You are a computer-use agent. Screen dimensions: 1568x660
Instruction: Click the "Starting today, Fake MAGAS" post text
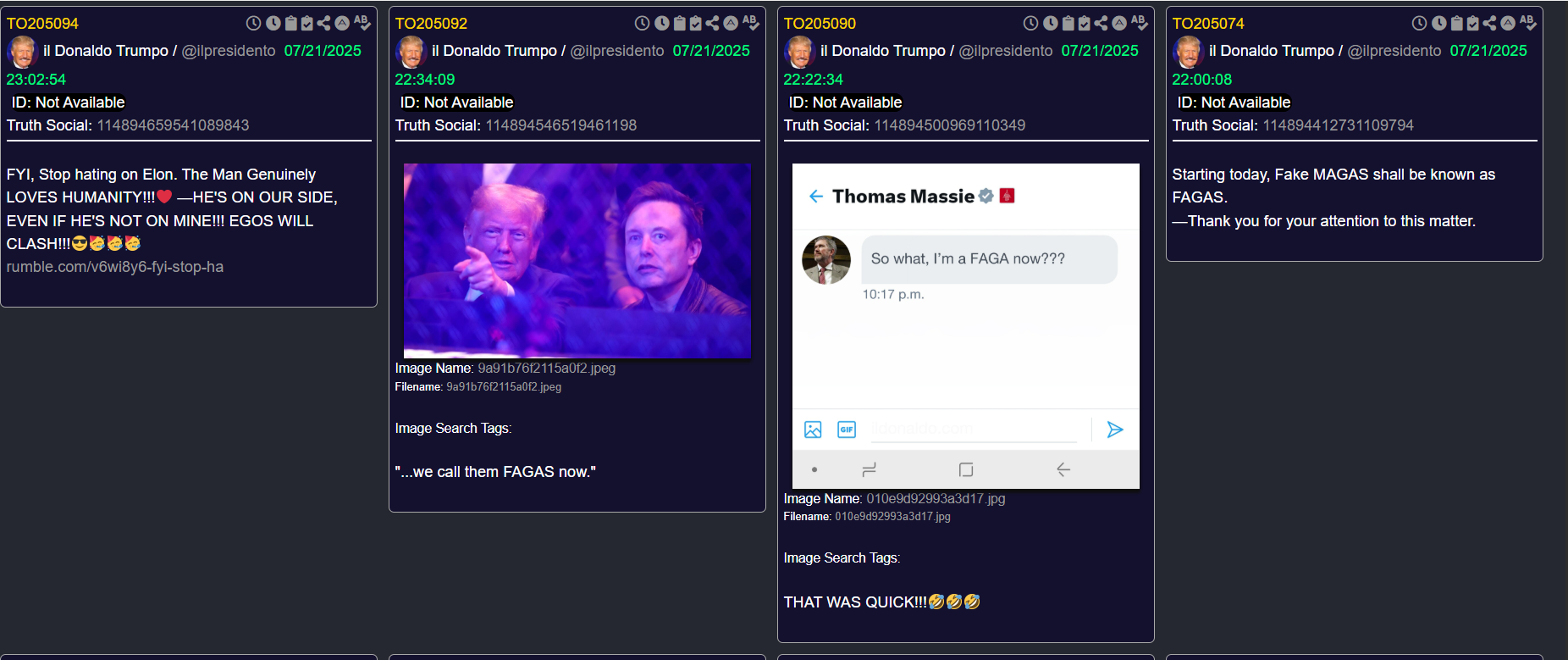point(1333,197)
